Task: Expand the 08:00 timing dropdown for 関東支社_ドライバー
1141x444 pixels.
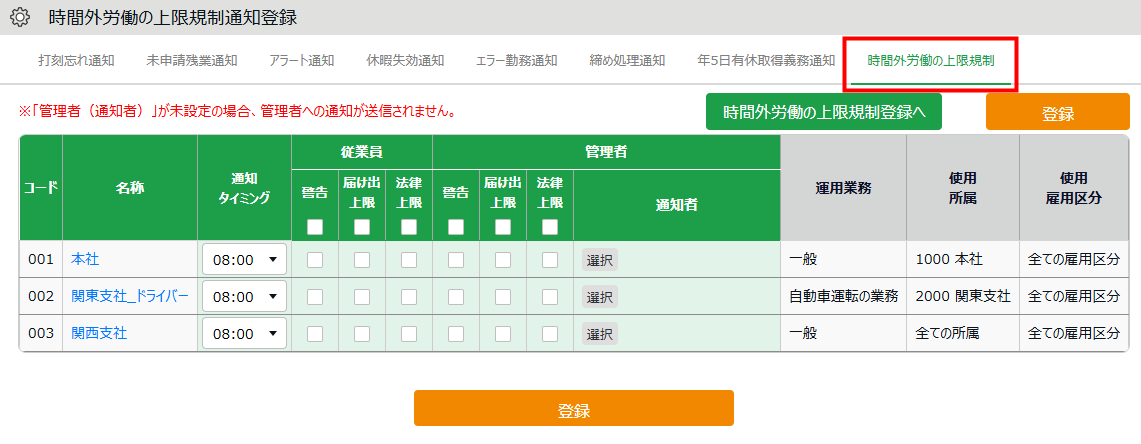Action: pyautogui.click(x=244, y=296)
